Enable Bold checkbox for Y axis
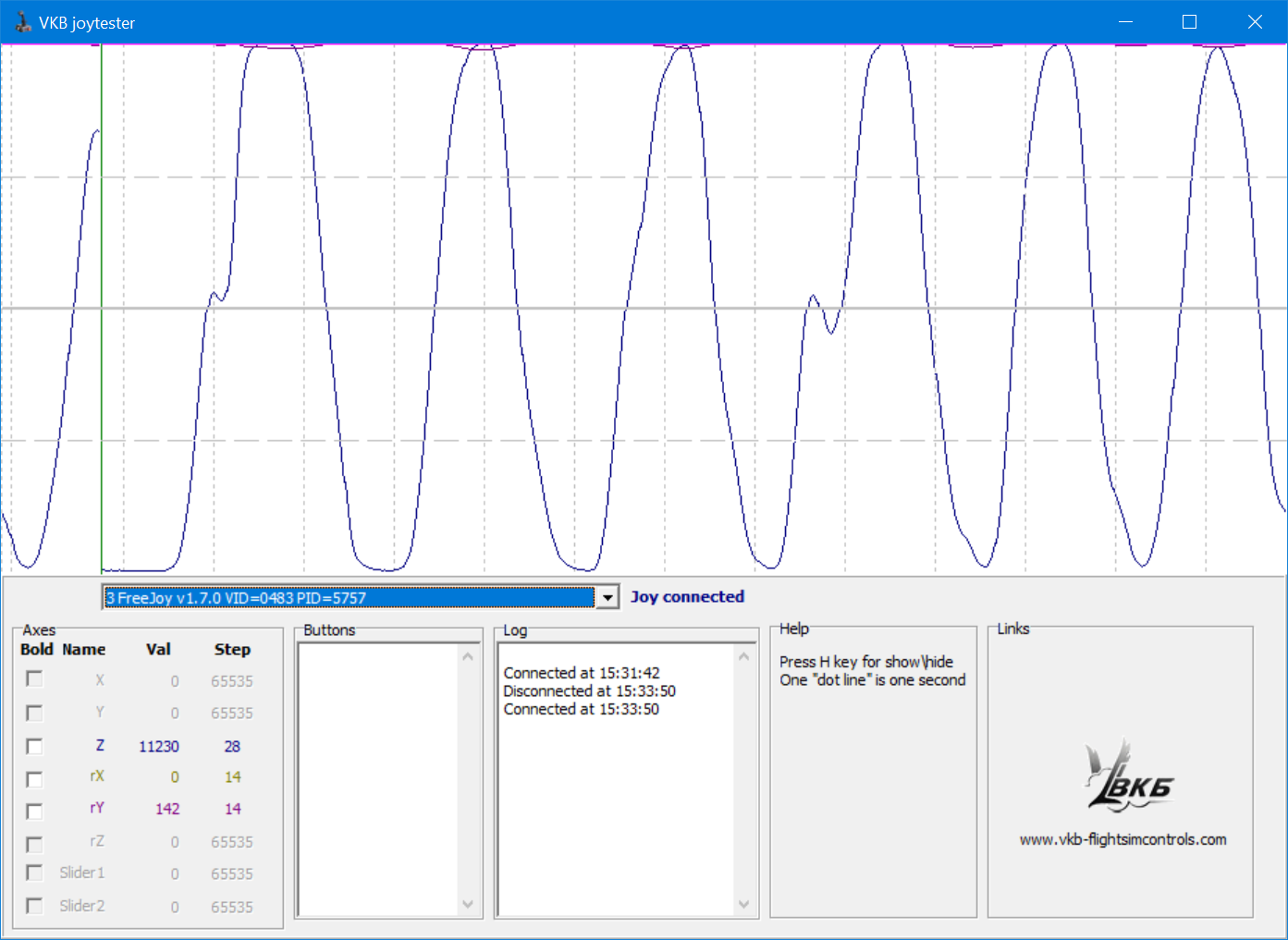The image size is (1288, 940). [34, 713]
